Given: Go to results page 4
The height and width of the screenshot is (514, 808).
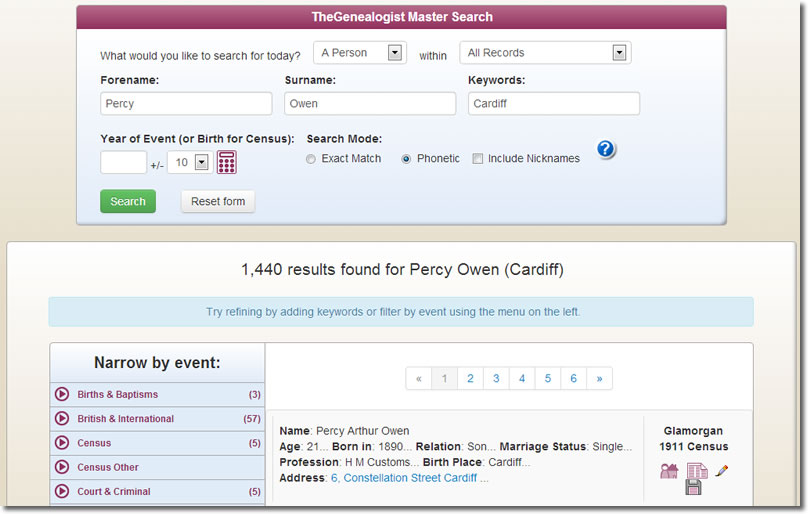Looking at the screenshot, I should click(521, 378).
